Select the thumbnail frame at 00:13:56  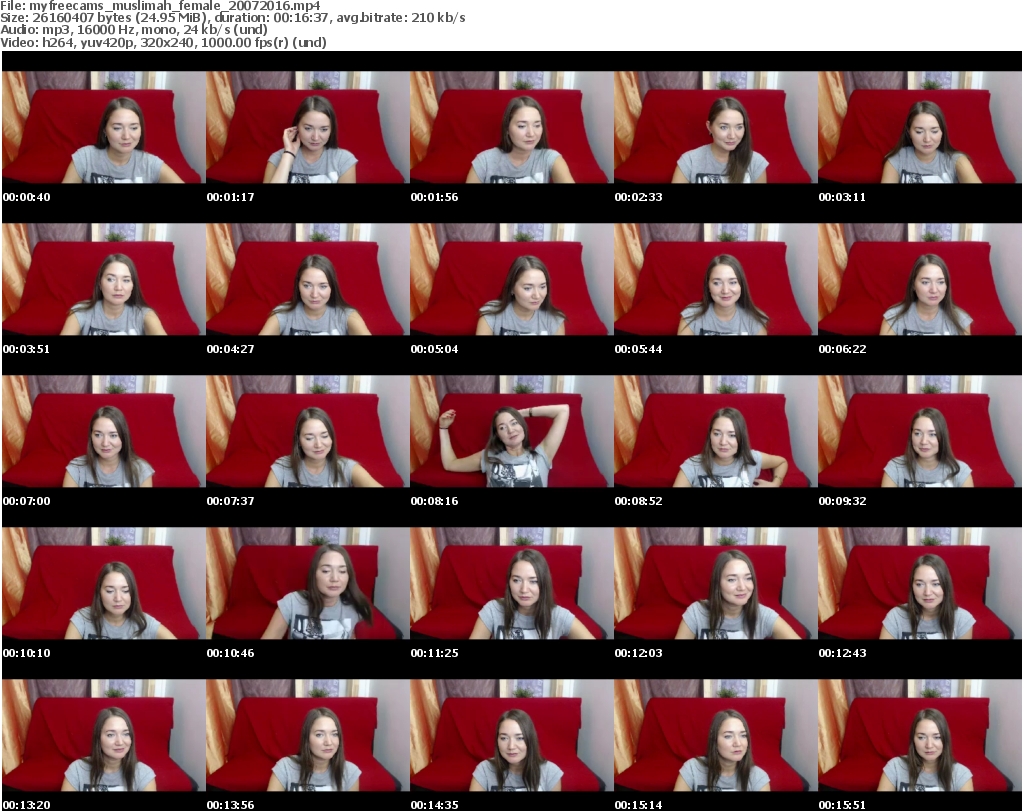click(x=308, y=736)
